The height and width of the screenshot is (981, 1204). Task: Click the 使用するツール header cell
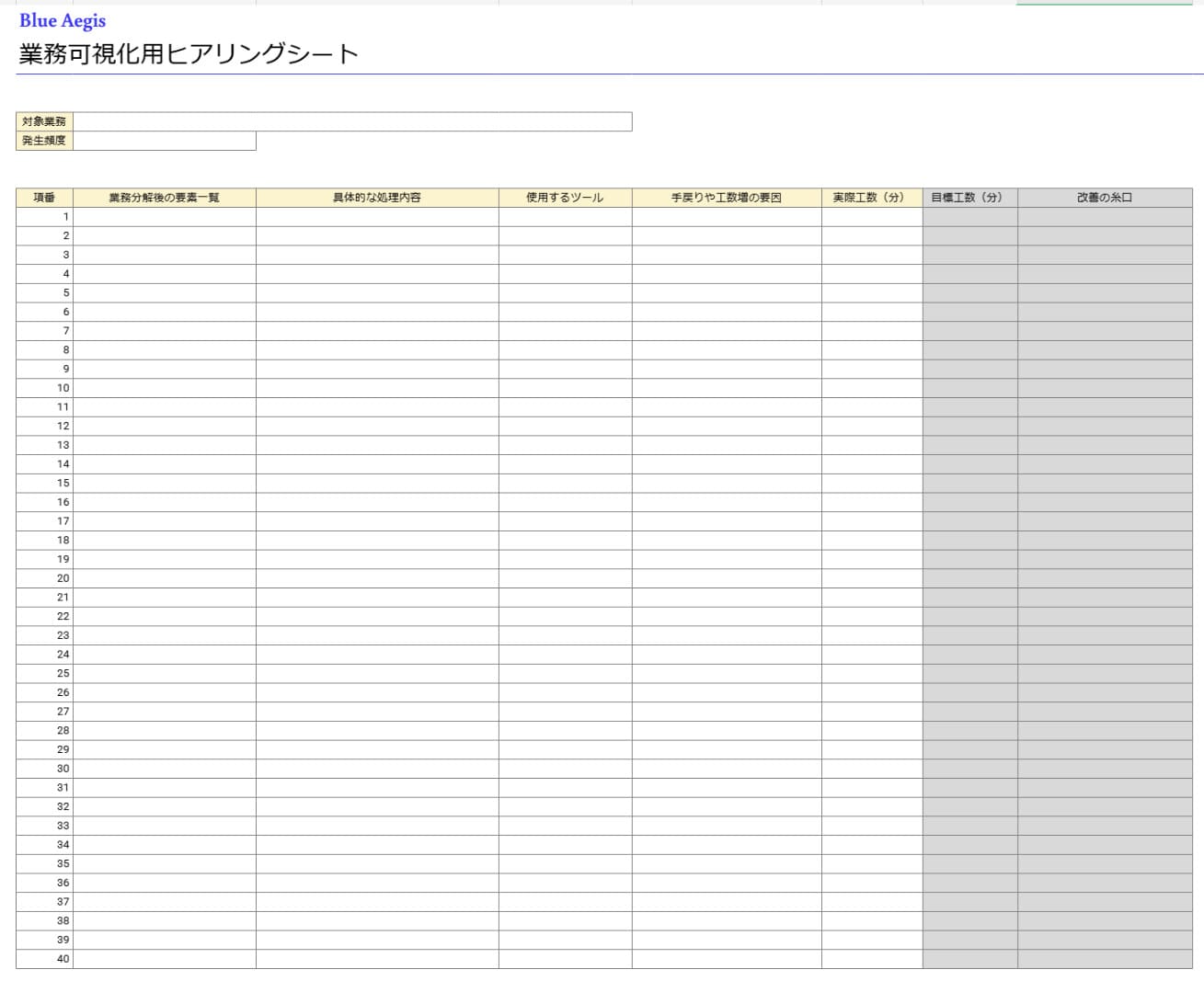tap(565, 198)
